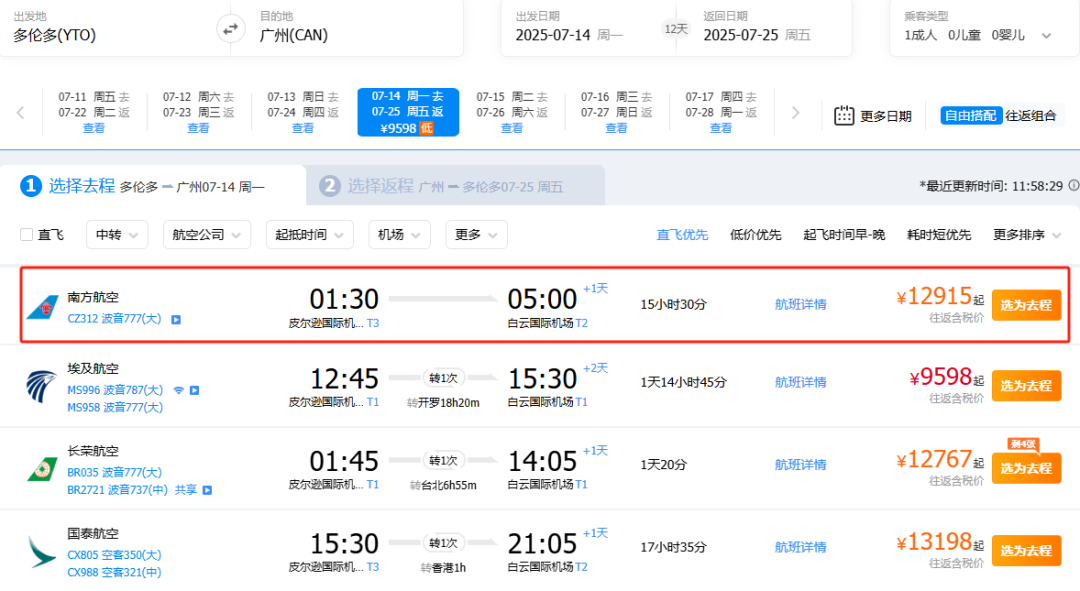
Task: Select highlighted 07-14 date with ¥9598
Action: pos(408,112)
